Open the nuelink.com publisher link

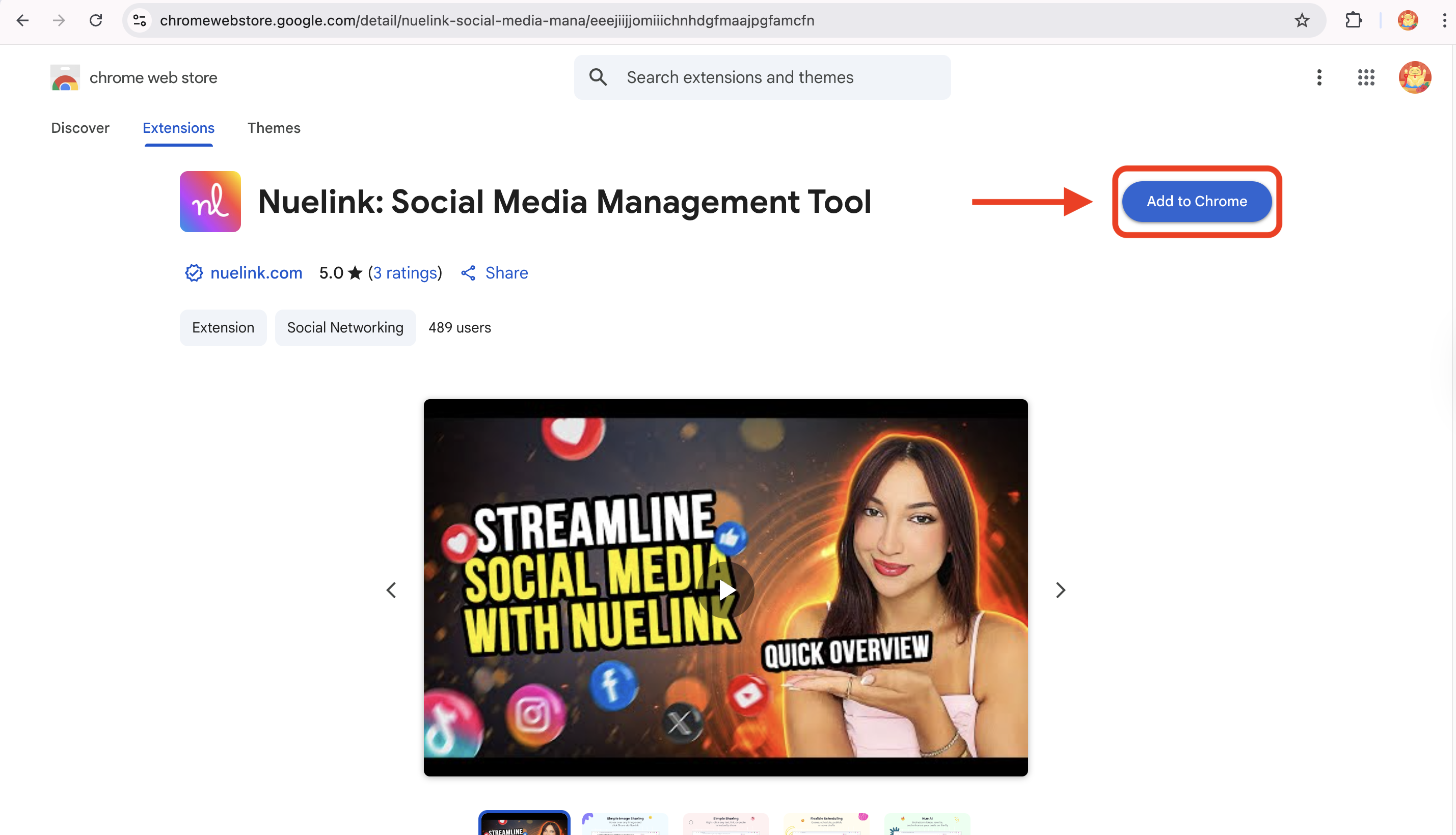[256, 273]
